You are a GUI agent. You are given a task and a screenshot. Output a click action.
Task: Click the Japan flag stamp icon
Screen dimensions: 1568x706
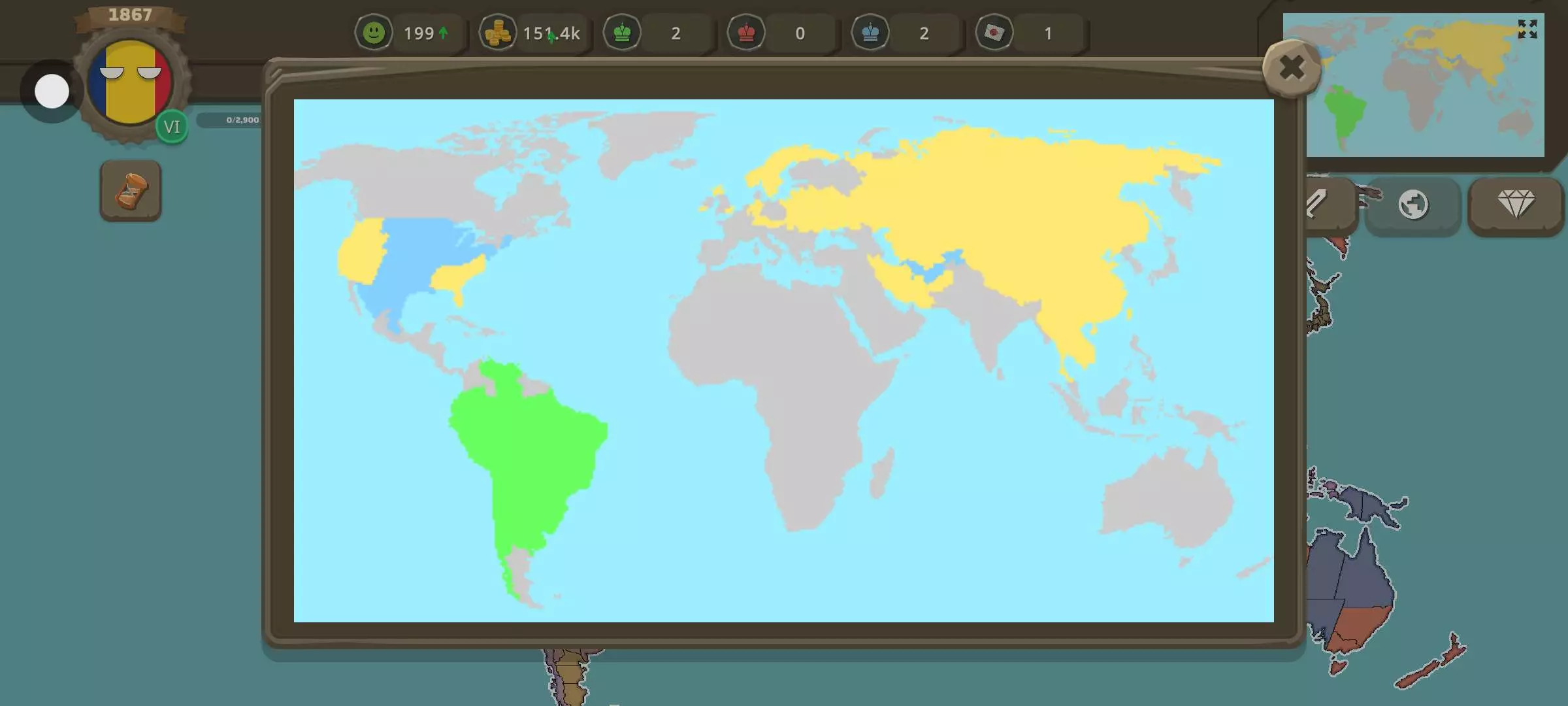point(994,33)
